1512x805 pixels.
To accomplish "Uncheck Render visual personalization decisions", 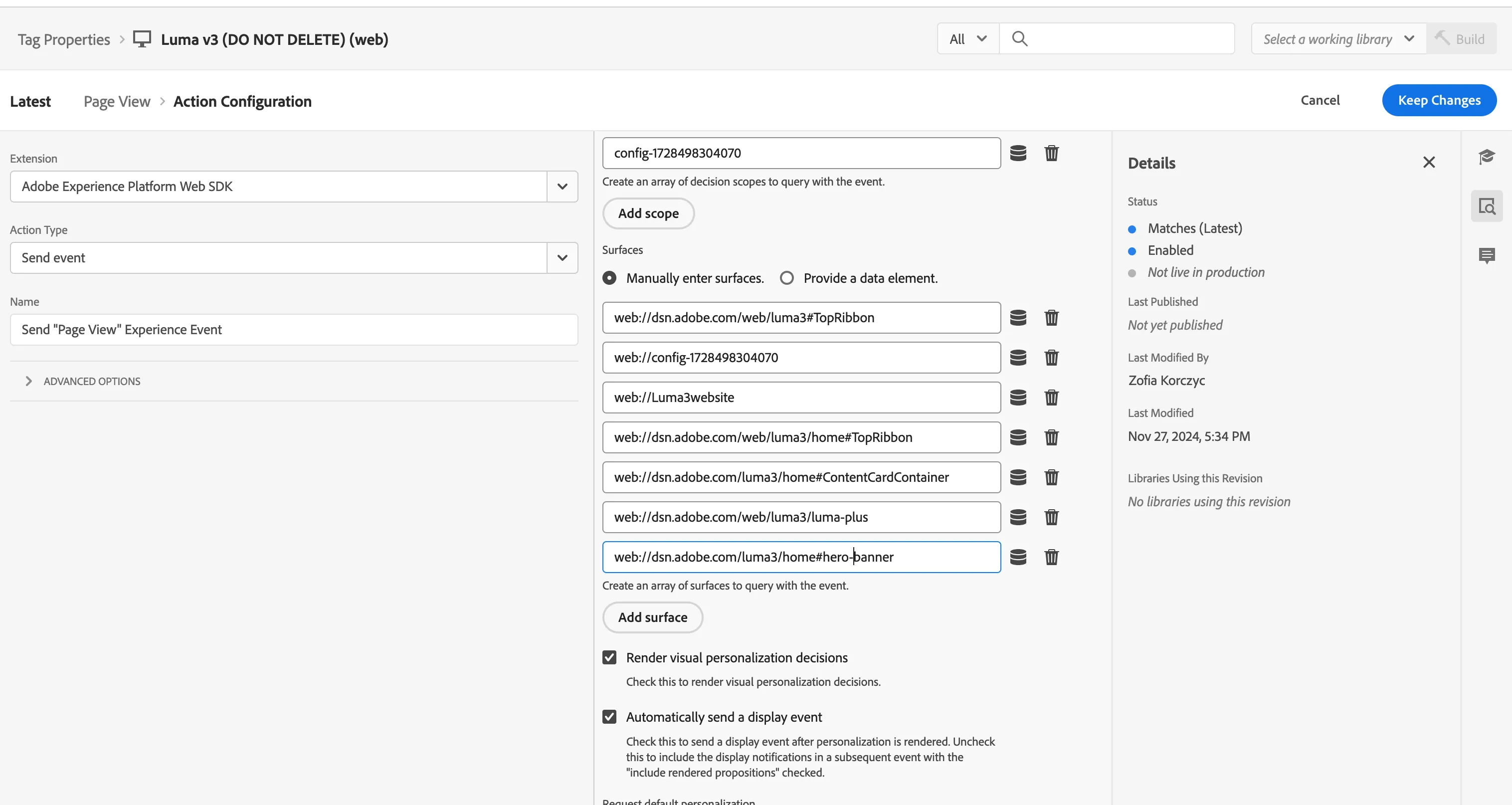I will pyautogui.click(x=609, y=658).
